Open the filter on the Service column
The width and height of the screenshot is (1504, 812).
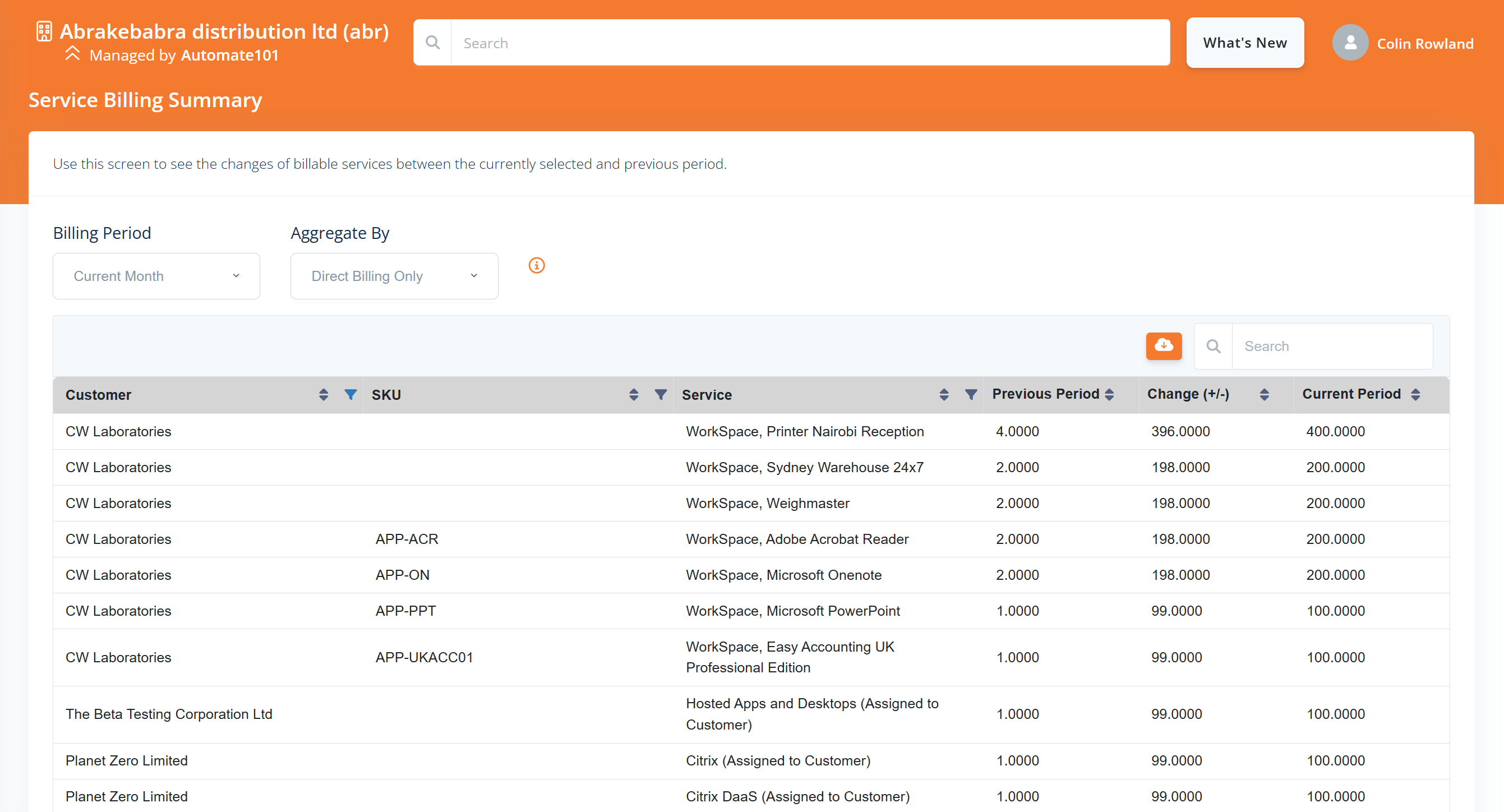970,394
